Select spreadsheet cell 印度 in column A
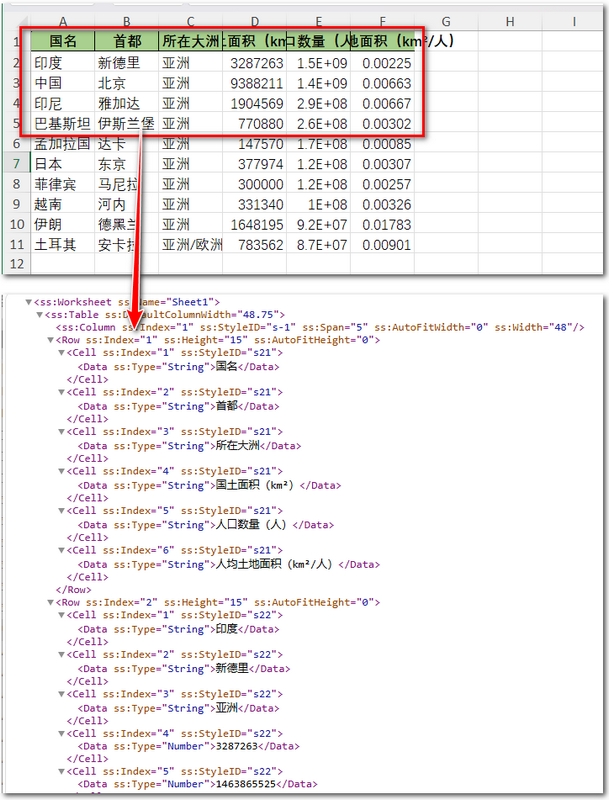Viewport: 609px width, 800px height. tap(63, 63)
